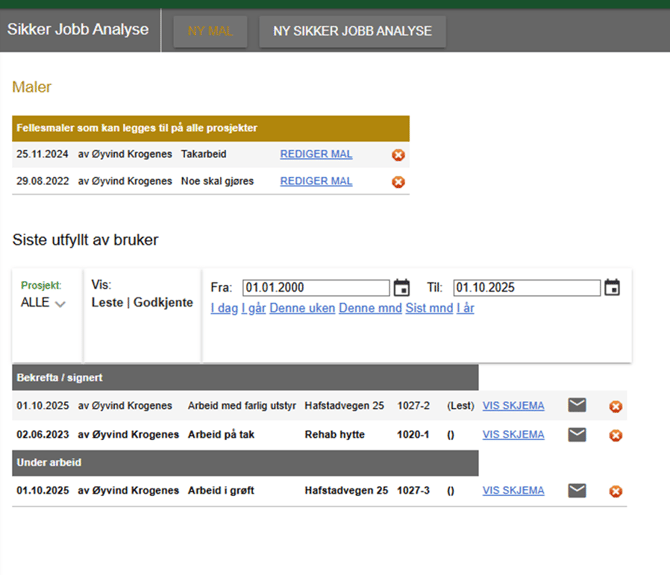Viewport: 670px width, 575px height.
Task: Open NY SIKKER JOBB ANALYSE
Action: [352, 31]
